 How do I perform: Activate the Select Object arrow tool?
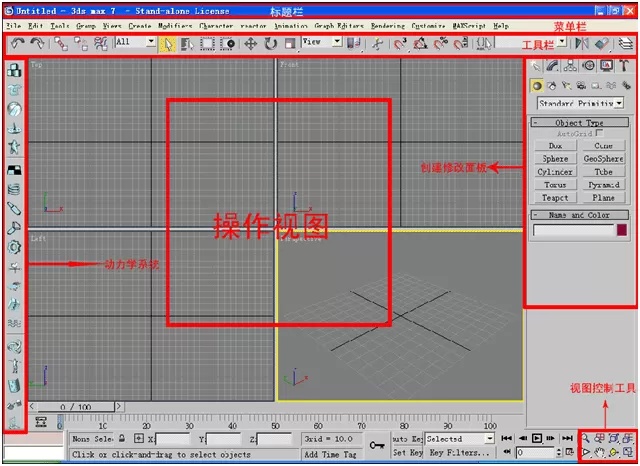point(168,44)
